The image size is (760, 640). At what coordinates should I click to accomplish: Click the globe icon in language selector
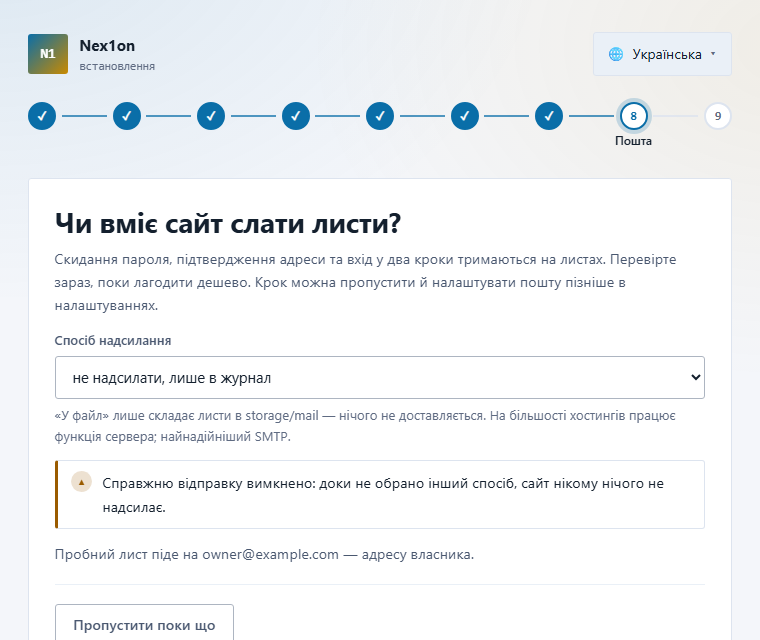coord(616,54)
